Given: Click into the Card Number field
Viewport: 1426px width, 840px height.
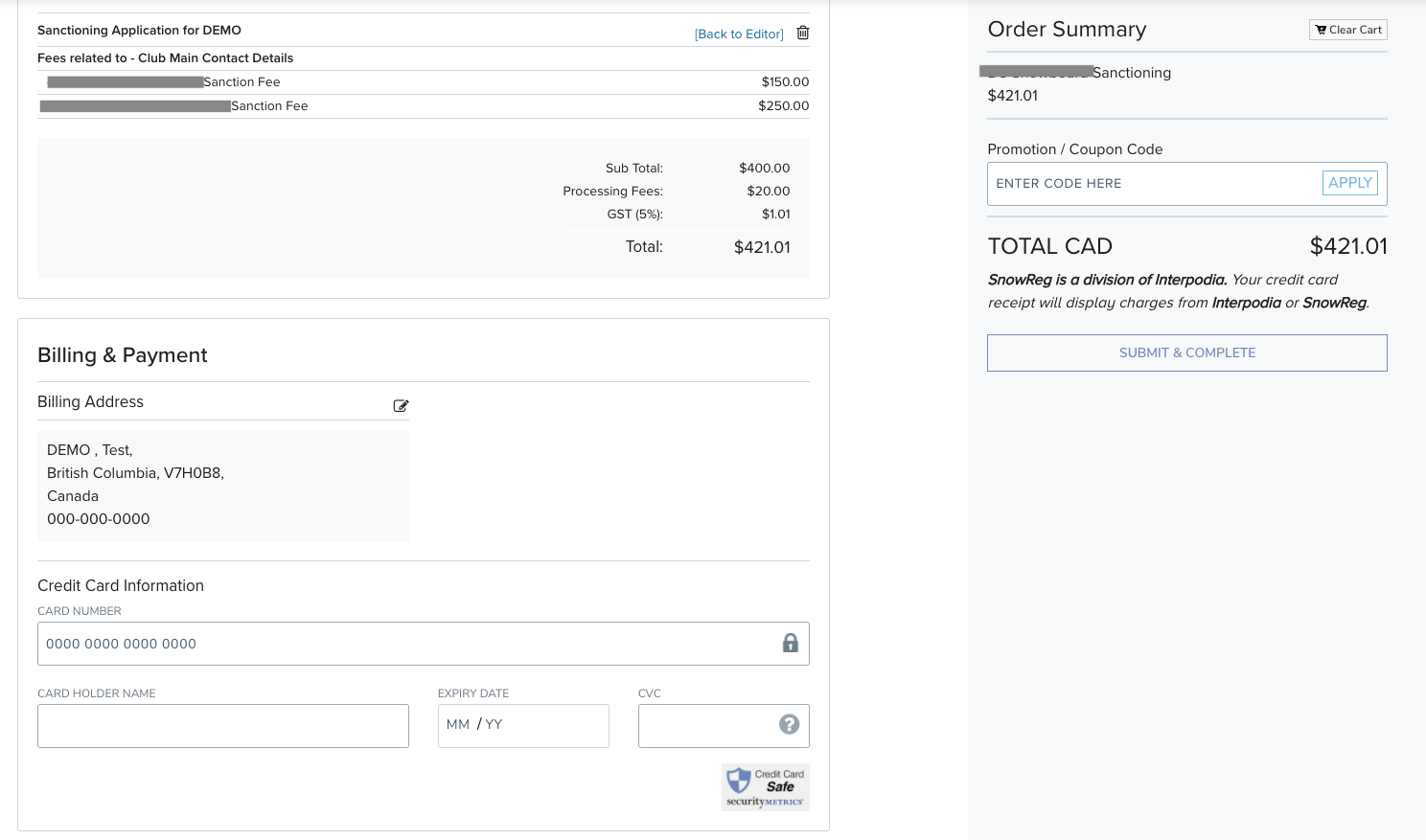Looking at the screenshot, I should pyautogui.click(x=402, y=644).
